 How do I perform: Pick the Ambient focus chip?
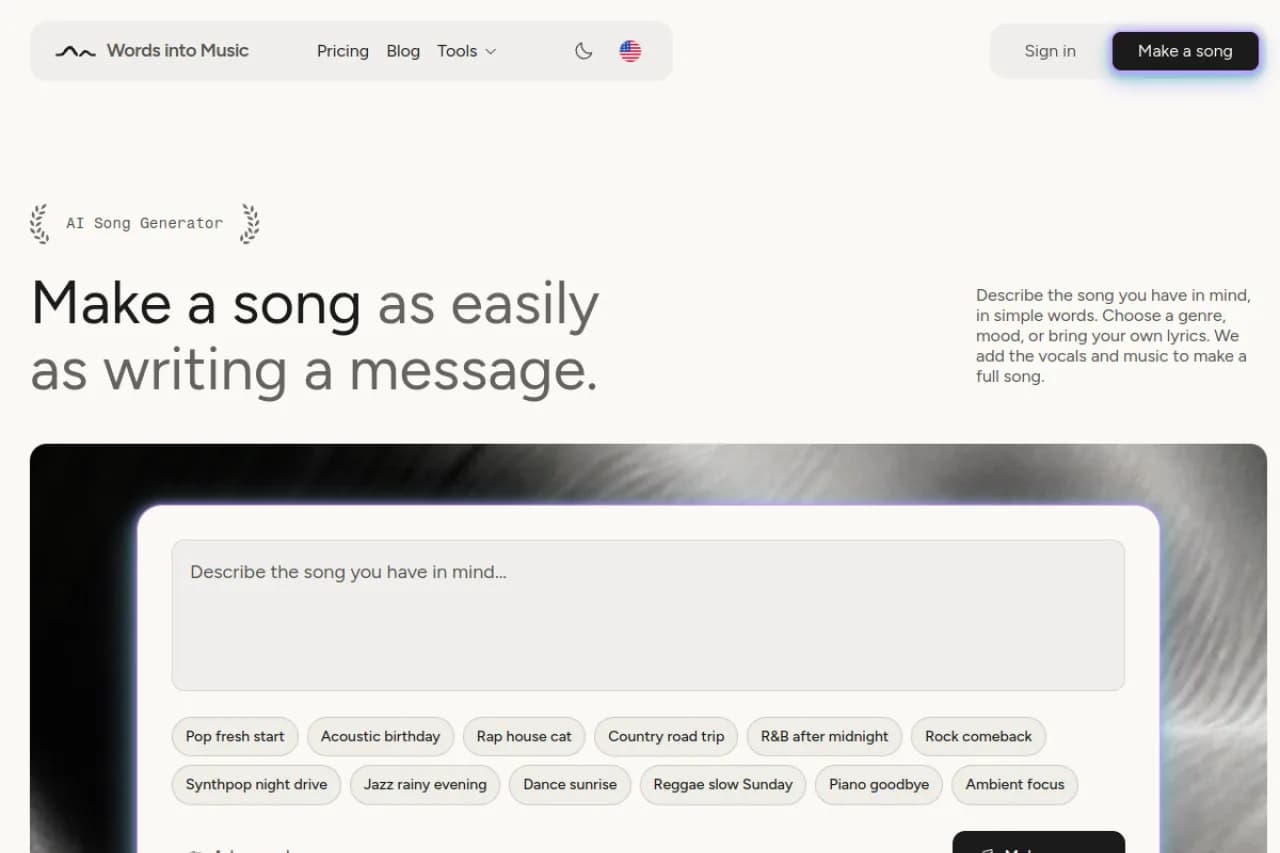[1015, 784]
